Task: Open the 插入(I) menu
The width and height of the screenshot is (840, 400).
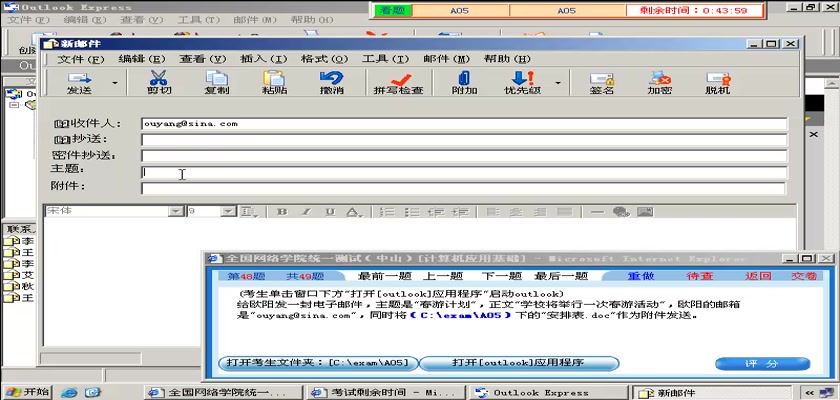Action: point(264,59)
